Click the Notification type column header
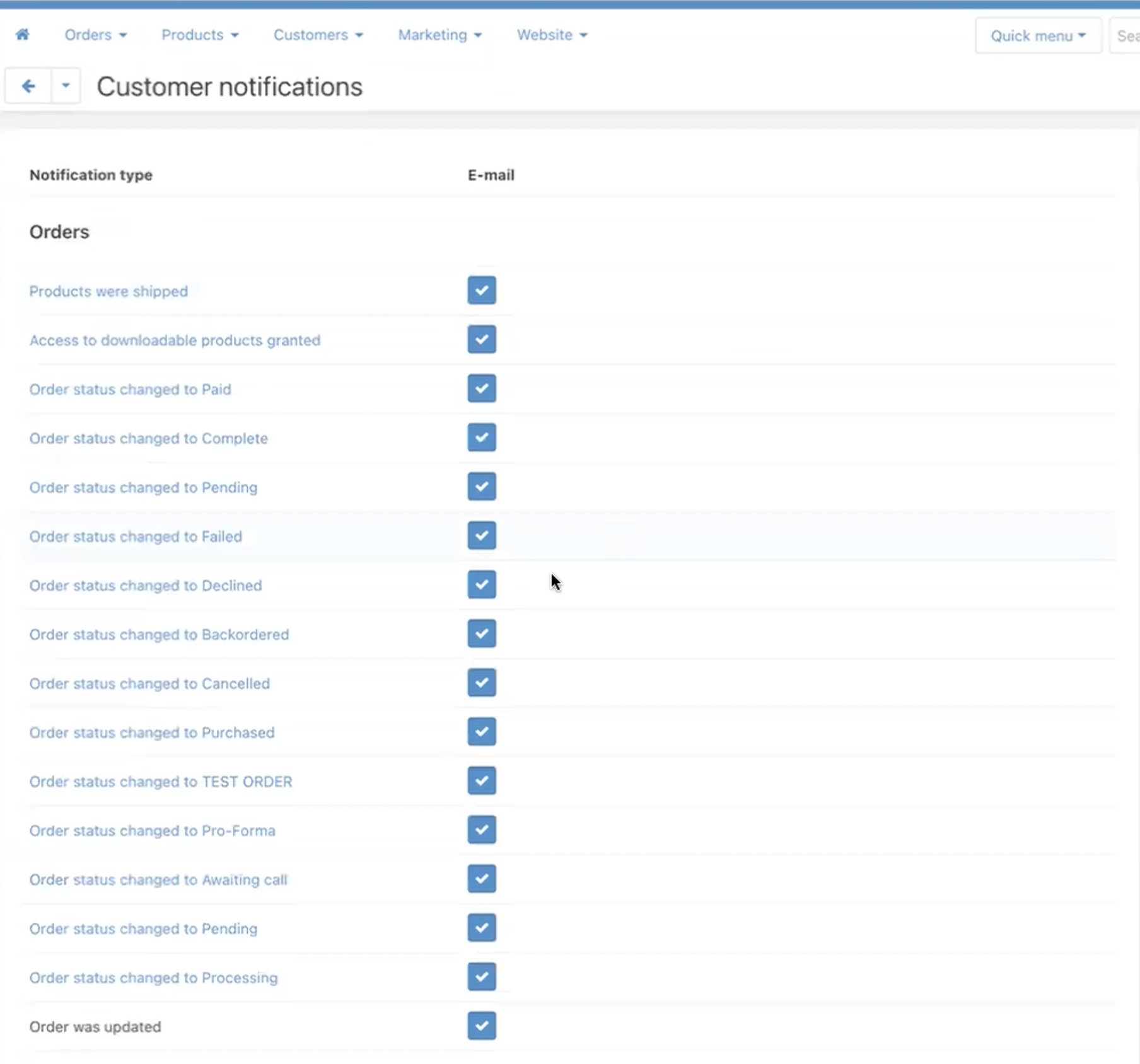This screenshot has width=1140, height=1064. (91, 175)
